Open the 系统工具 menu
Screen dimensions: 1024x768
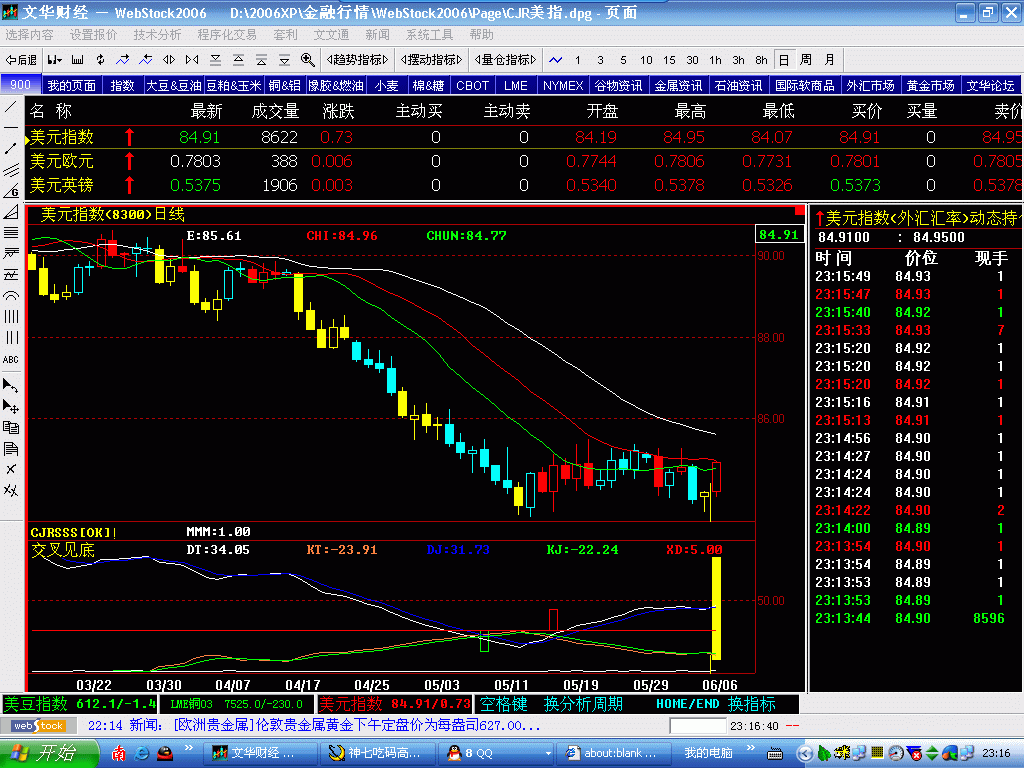pos(429,35)
